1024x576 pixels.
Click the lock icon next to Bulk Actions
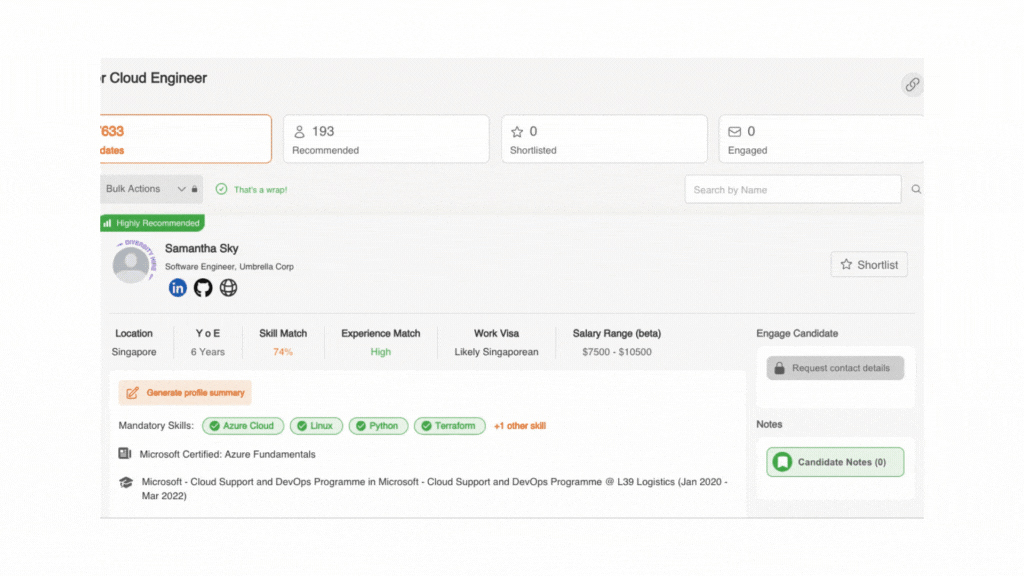(x=194, y=188)
